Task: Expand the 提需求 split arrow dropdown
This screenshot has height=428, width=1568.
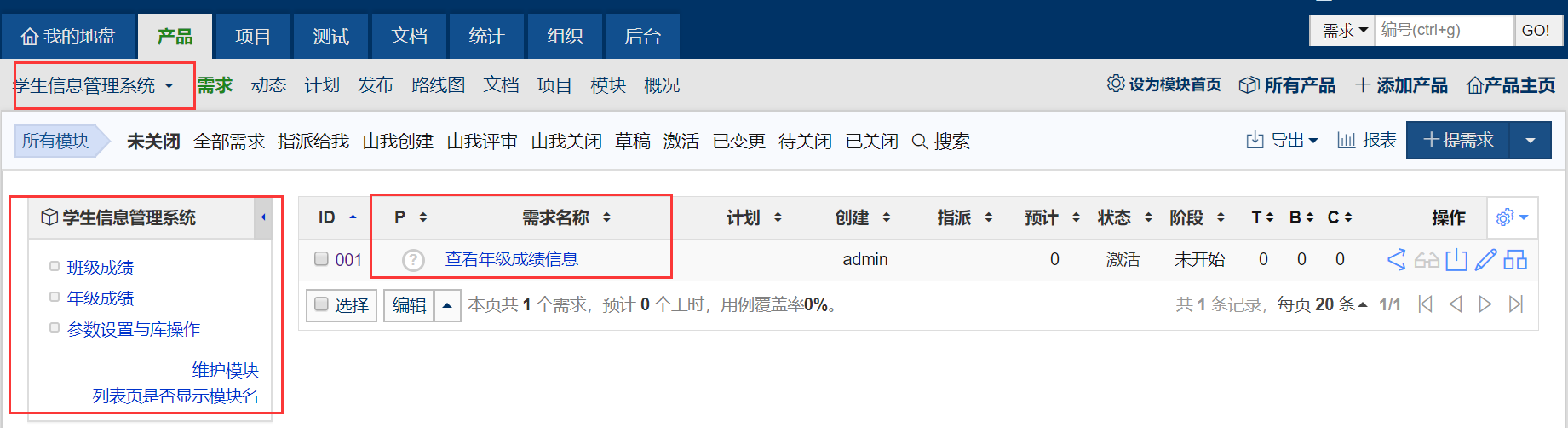Action: pyautogui.click(x=1531, y=140)
